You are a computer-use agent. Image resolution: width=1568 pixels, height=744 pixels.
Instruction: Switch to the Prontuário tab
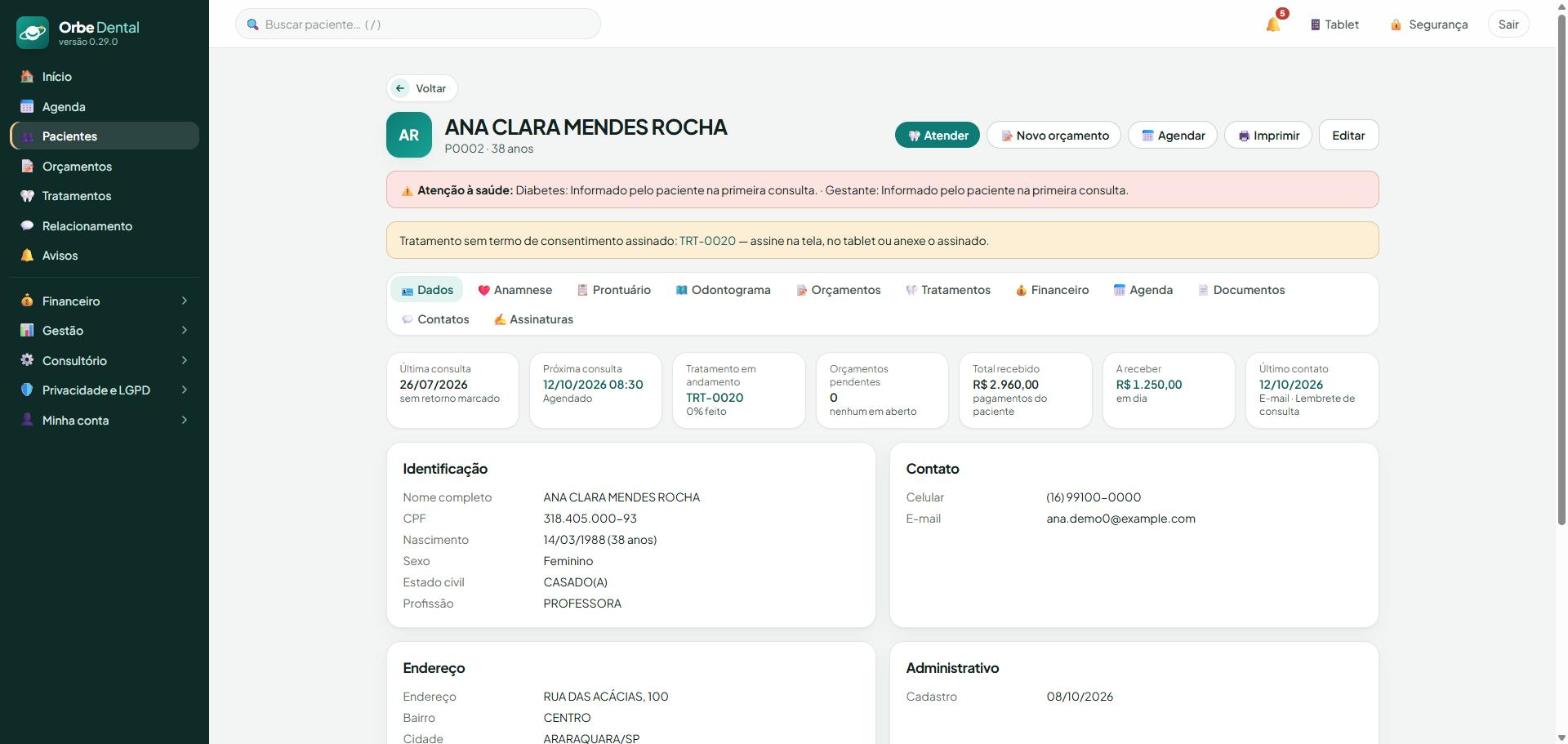(x=613, y=290)
